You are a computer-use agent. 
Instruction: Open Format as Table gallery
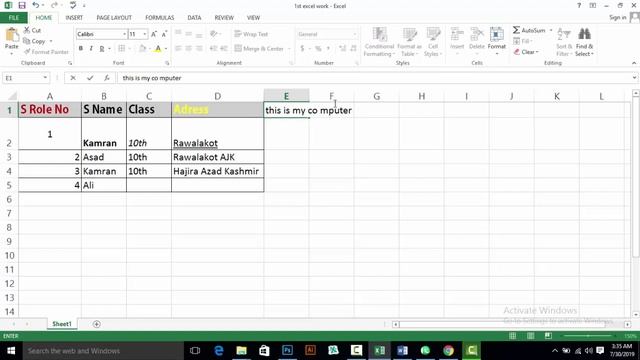click(409, 42)
